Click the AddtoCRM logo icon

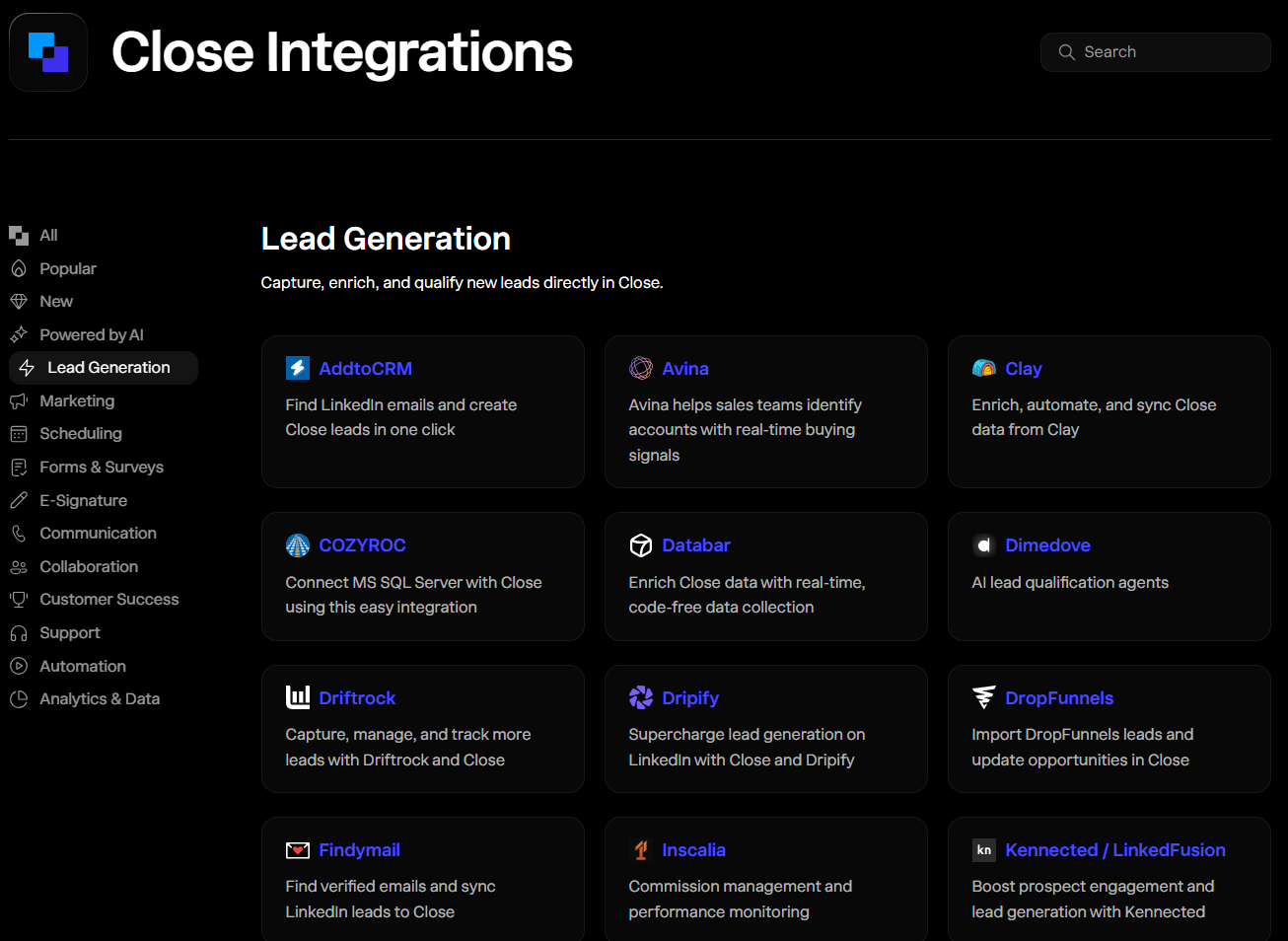(298, 368)
